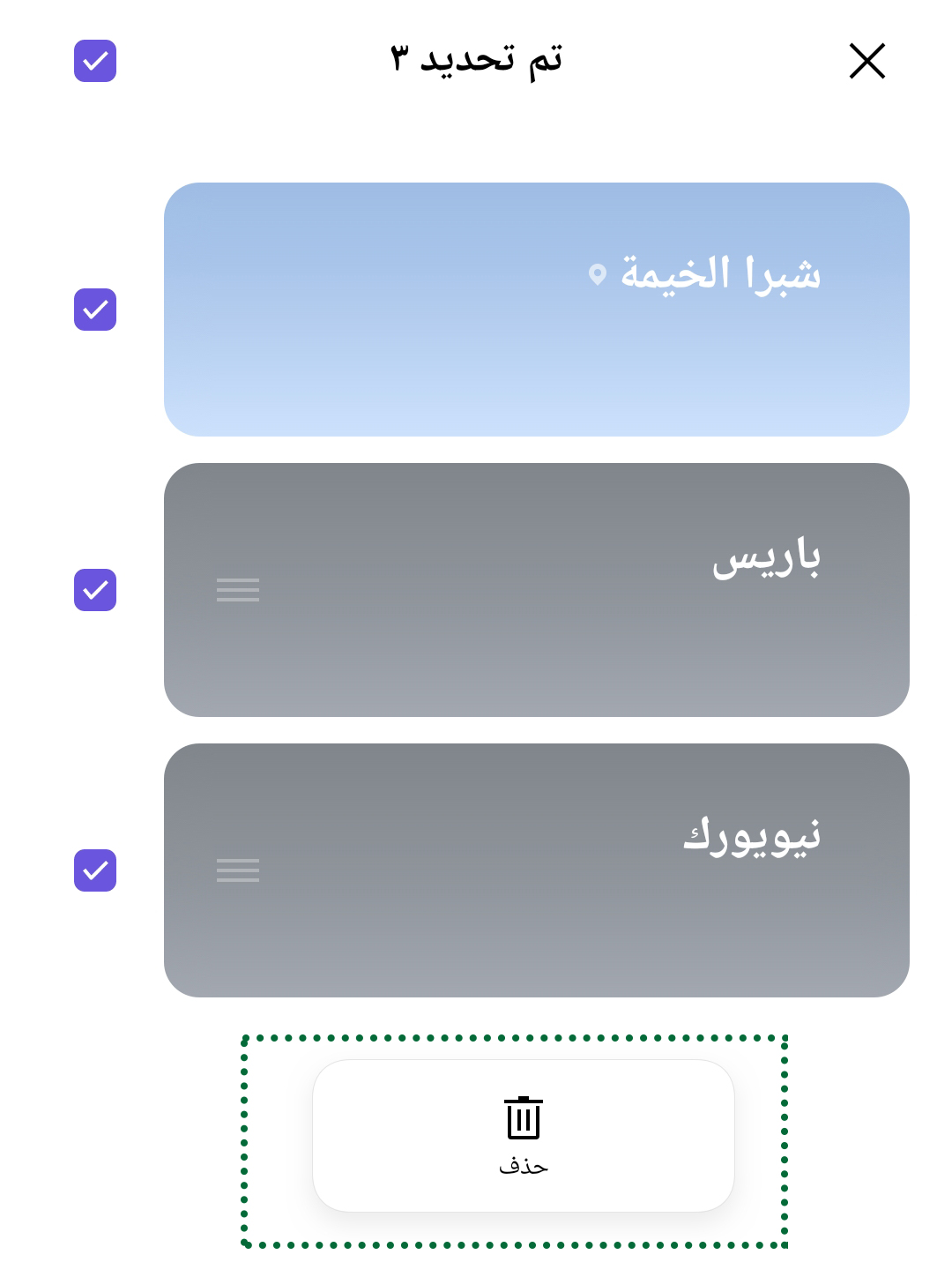Click the header title تم تحديد
Image resolution: width=952 pixels, height=1262 pixels.
(x=492, y=60)
